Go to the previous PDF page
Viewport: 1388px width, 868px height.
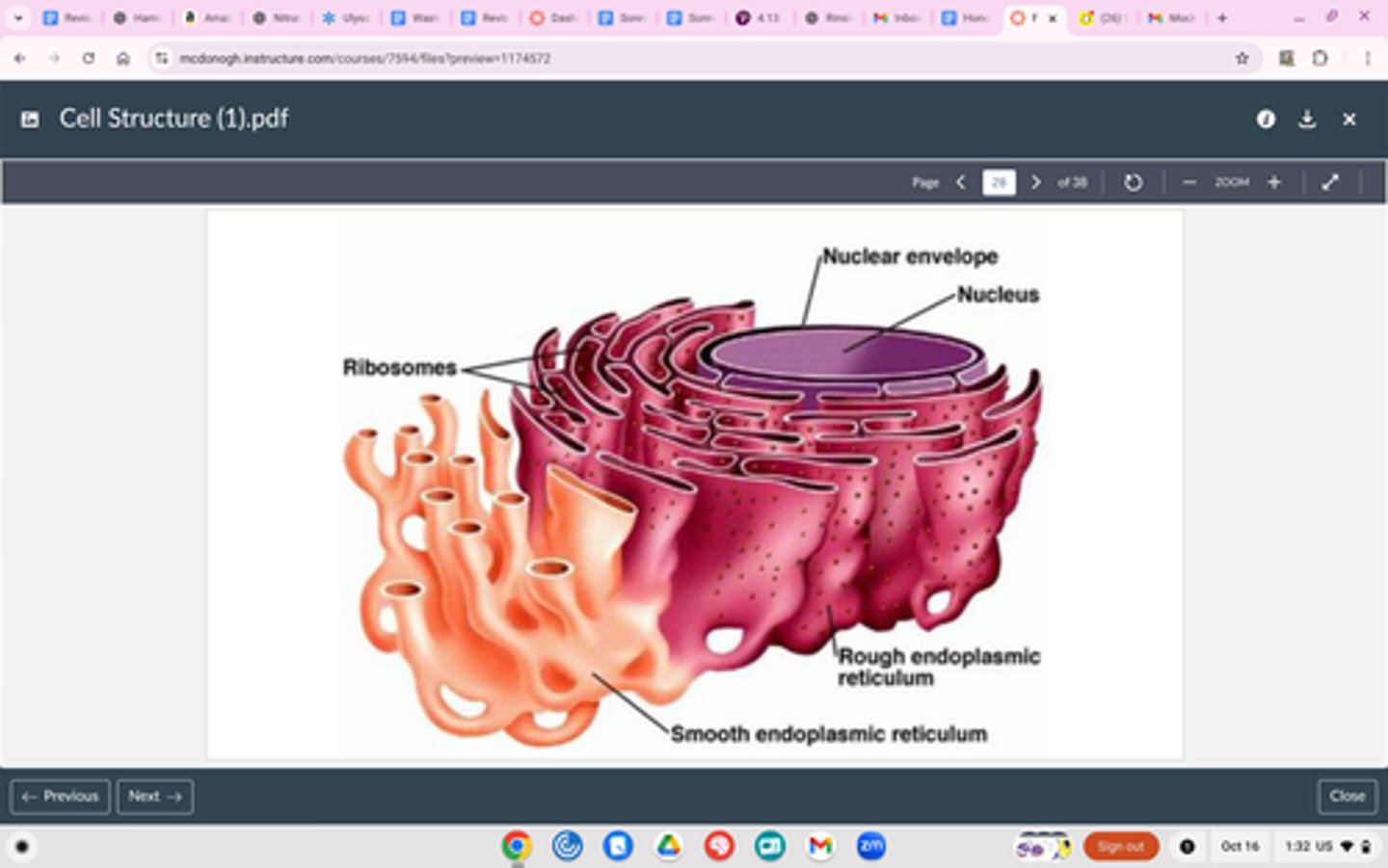point(961,181)
